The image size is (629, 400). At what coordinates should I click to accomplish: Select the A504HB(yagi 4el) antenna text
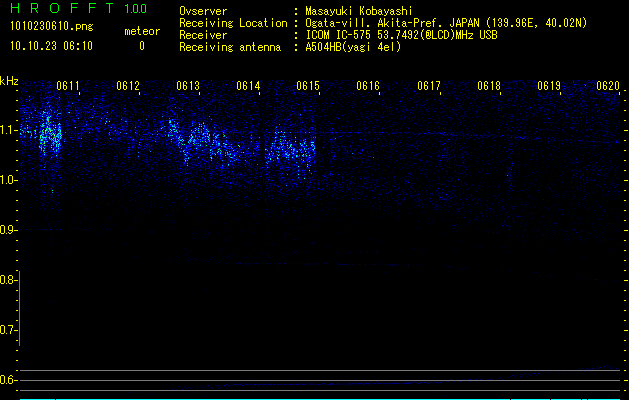coord(353,47)
